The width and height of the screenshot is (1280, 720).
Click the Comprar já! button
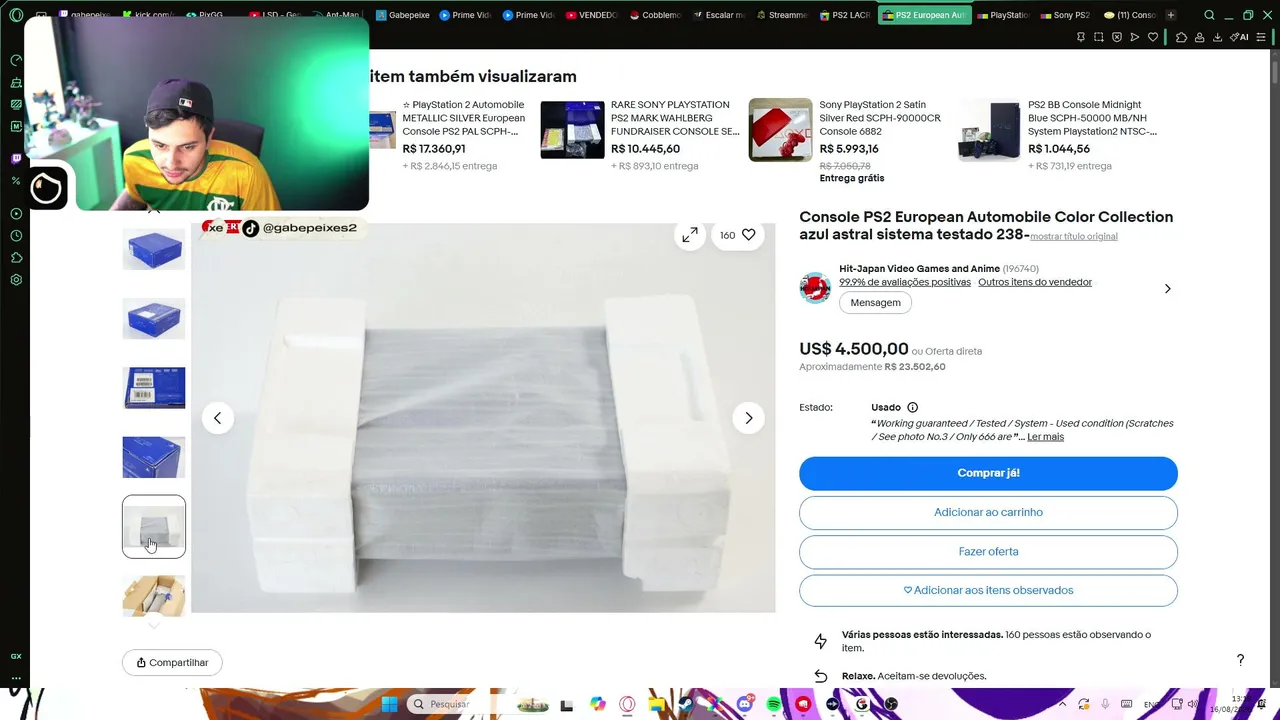click(988, 473)
